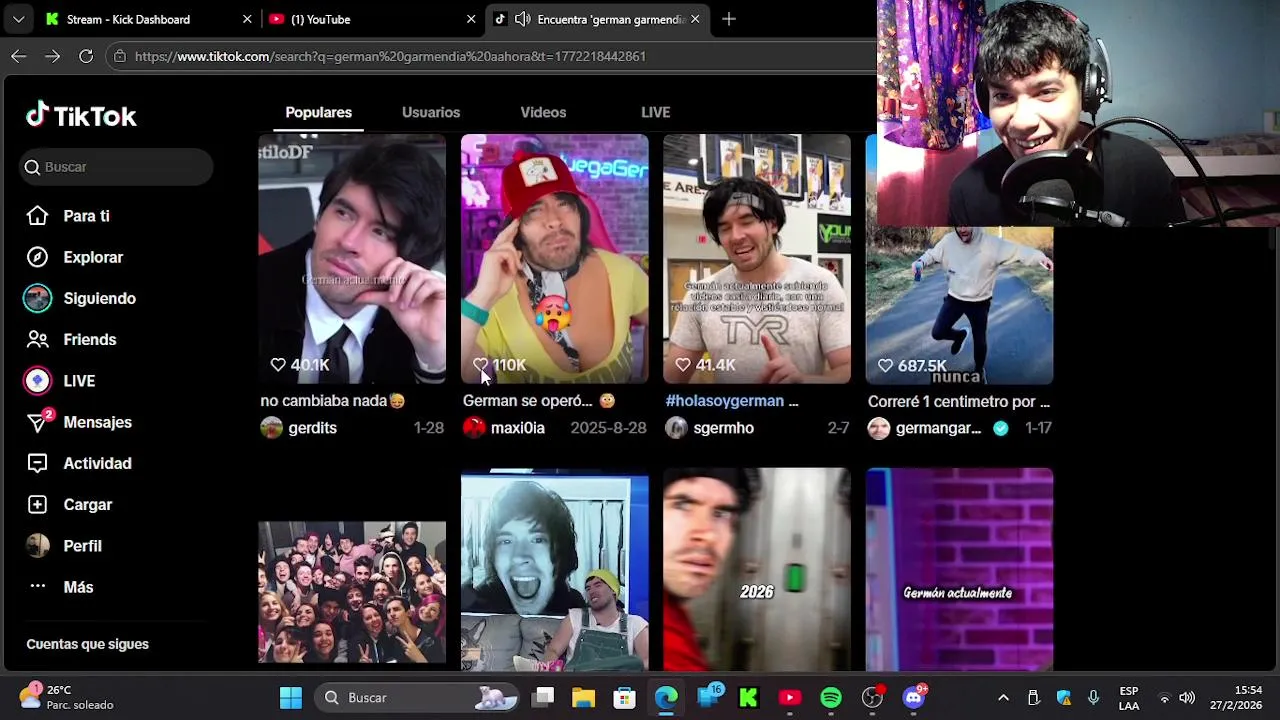The height and width of the screenshot is (720, 1280).
Task: Open the weather widget showing 26°C
Action: click(x=67, y=697)
